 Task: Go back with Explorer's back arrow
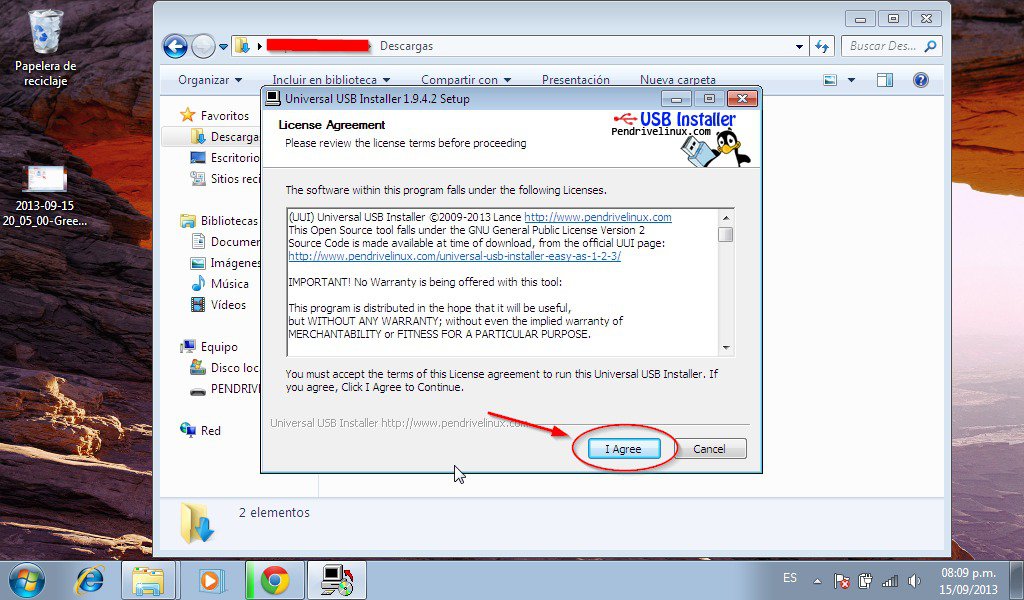[176, 46]
